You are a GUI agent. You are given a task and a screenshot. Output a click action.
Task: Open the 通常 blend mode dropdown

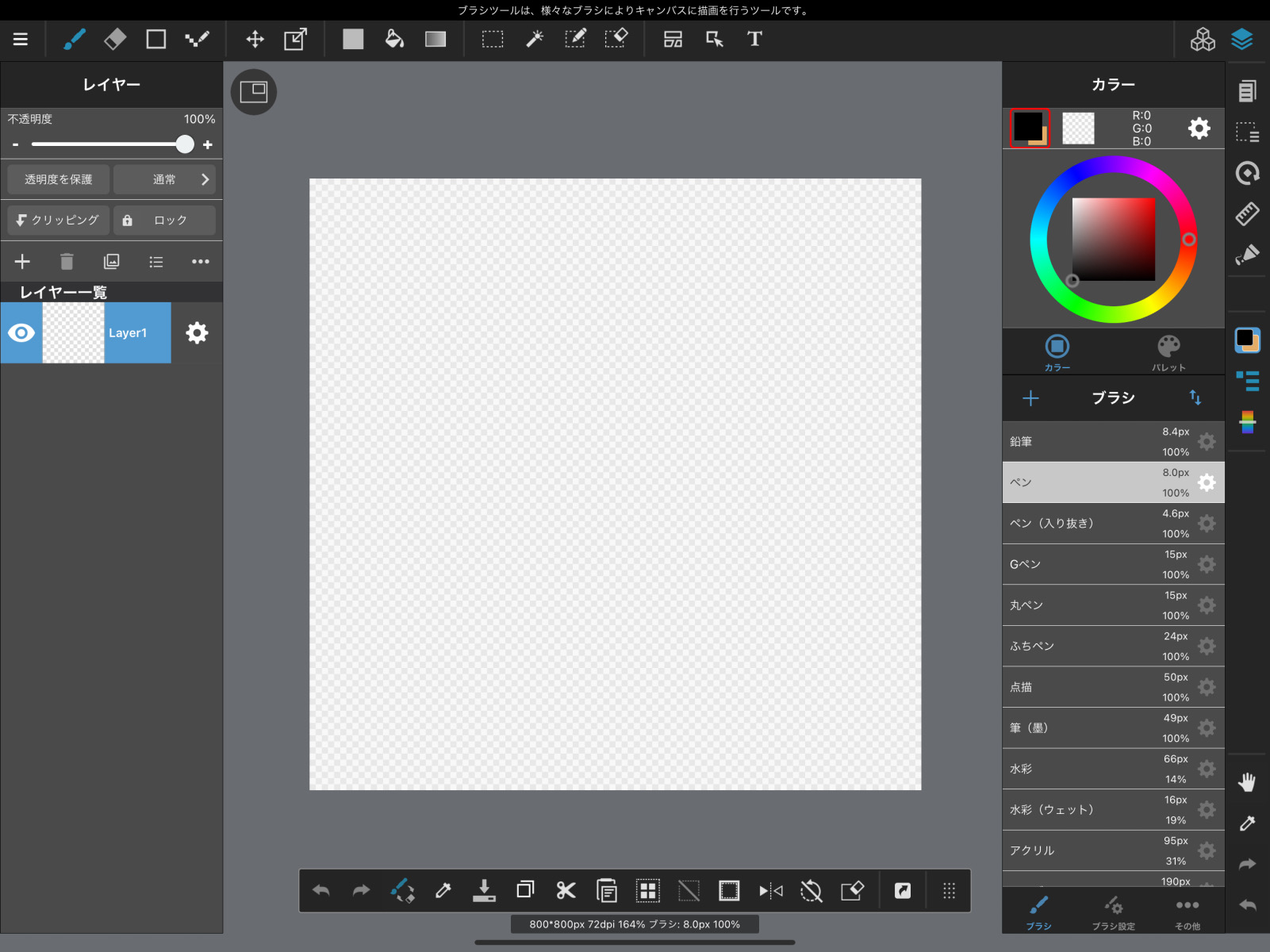pos(165,179)
